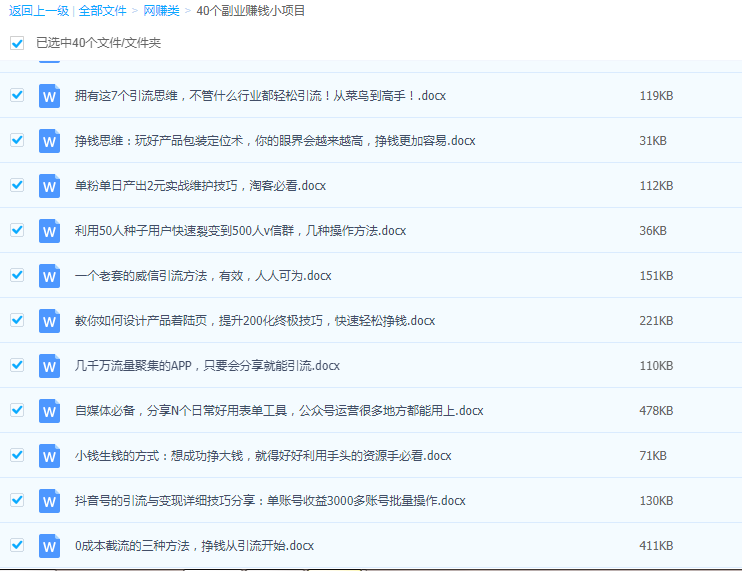742x571 pixels.
Task: Click Word icon for 几千万流量聚集的APP file
Action: click(50, 366)
